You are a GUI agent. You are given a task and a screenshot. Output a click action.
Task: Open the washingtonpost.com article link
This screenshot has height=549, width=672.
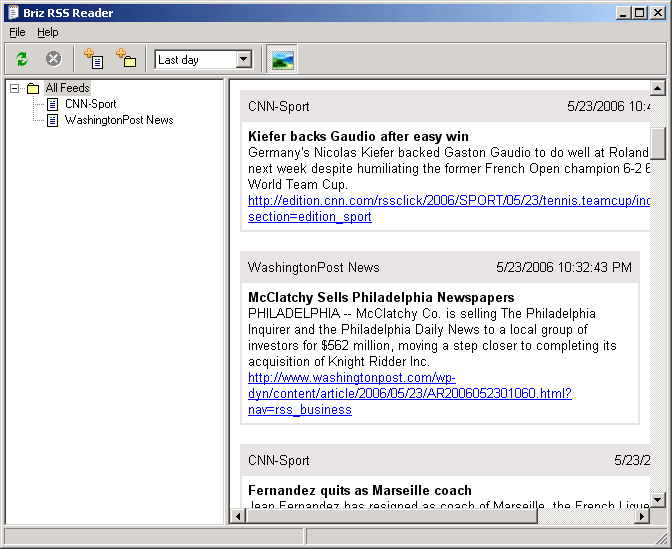(410, 393)
